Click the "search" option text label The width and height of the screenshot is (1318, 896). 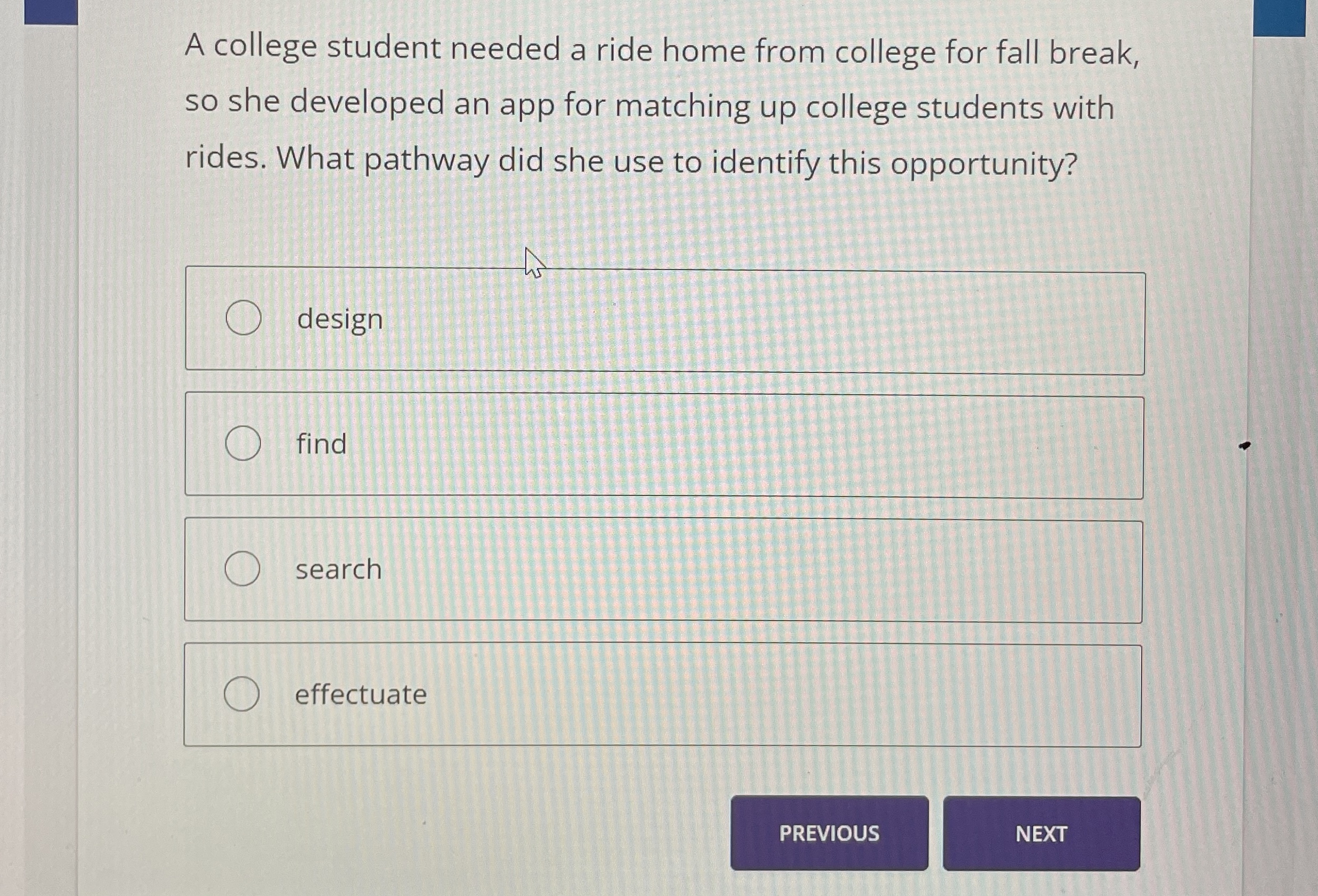[x=338, y=570]
